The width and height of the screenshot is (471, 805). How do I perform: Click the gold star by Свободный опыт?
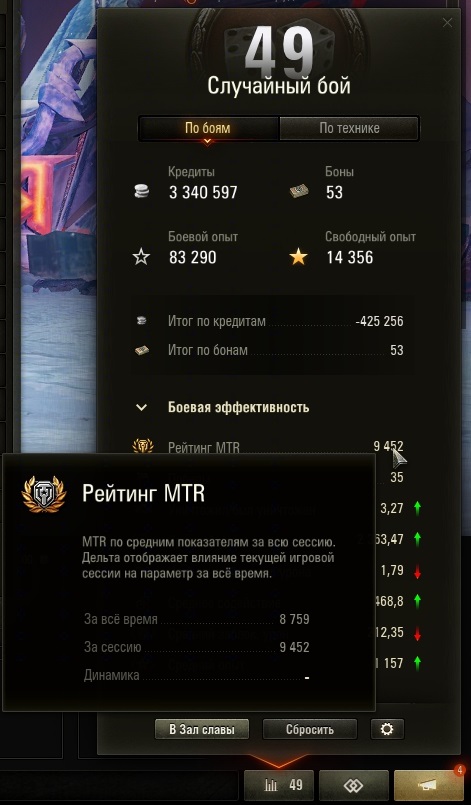pos(298,257)
